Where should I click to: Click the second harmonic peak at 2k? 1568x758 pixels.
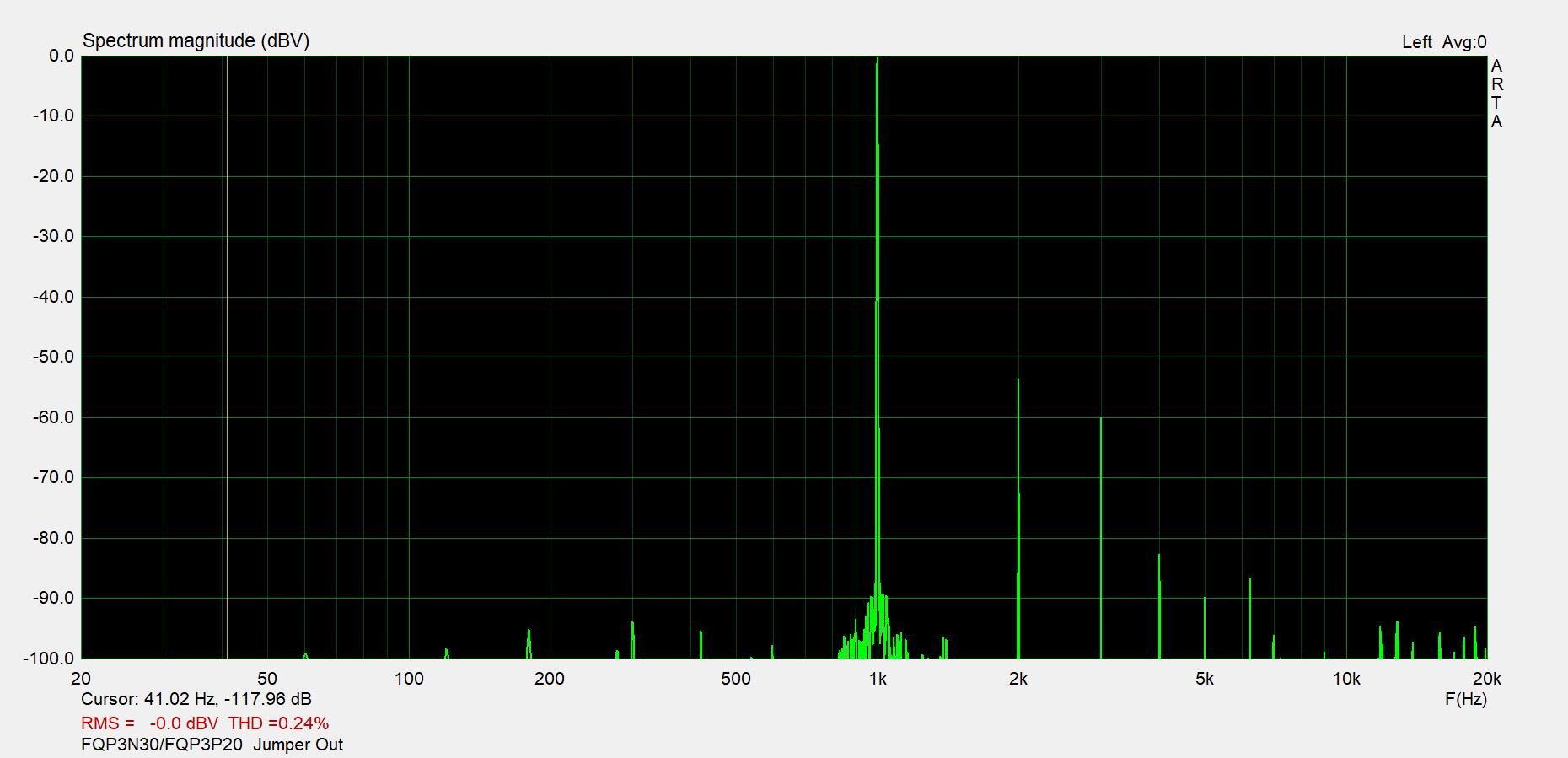(x=1018, y=519)
